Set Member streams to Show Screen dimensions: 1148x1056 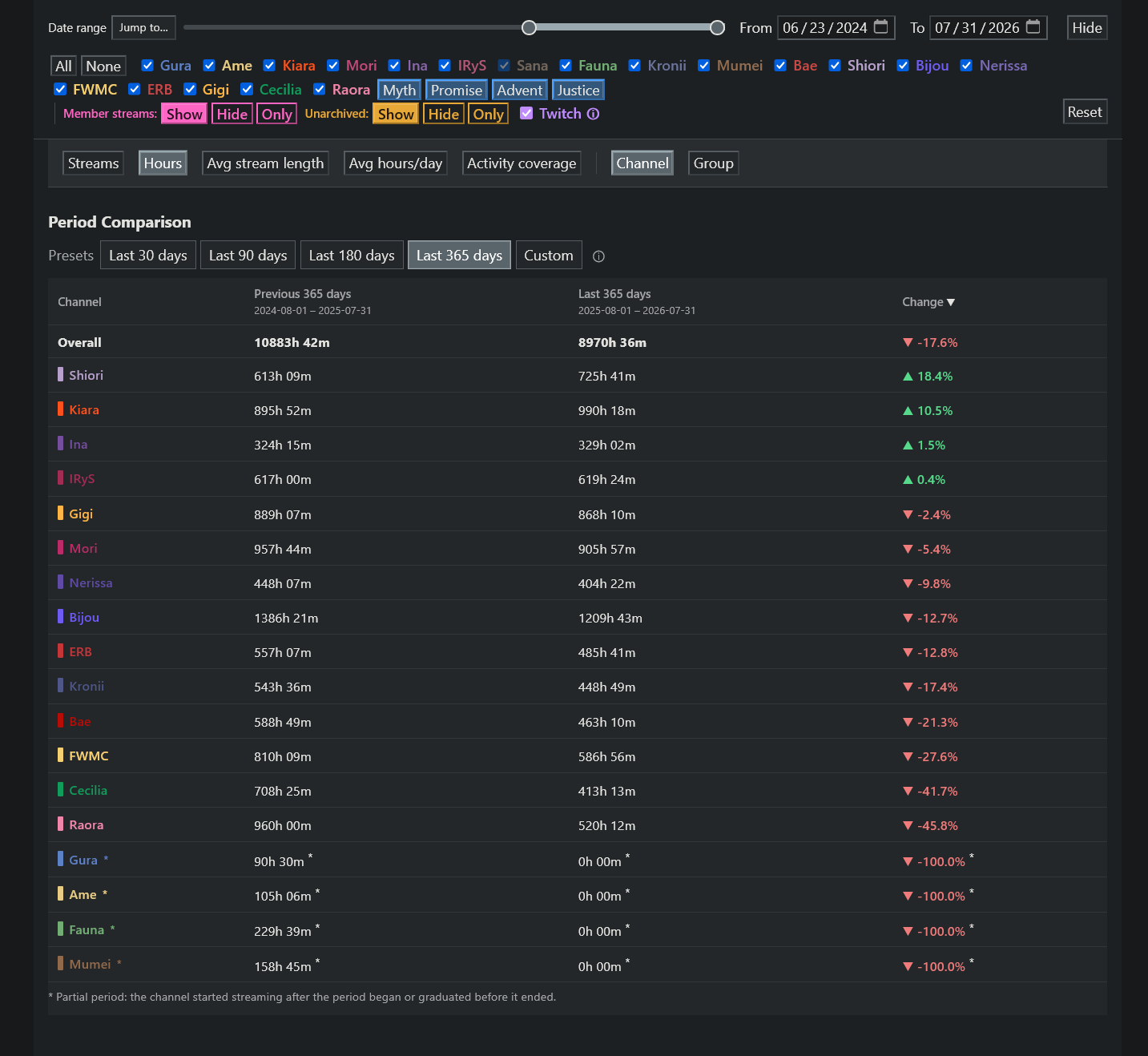point(184,114)
